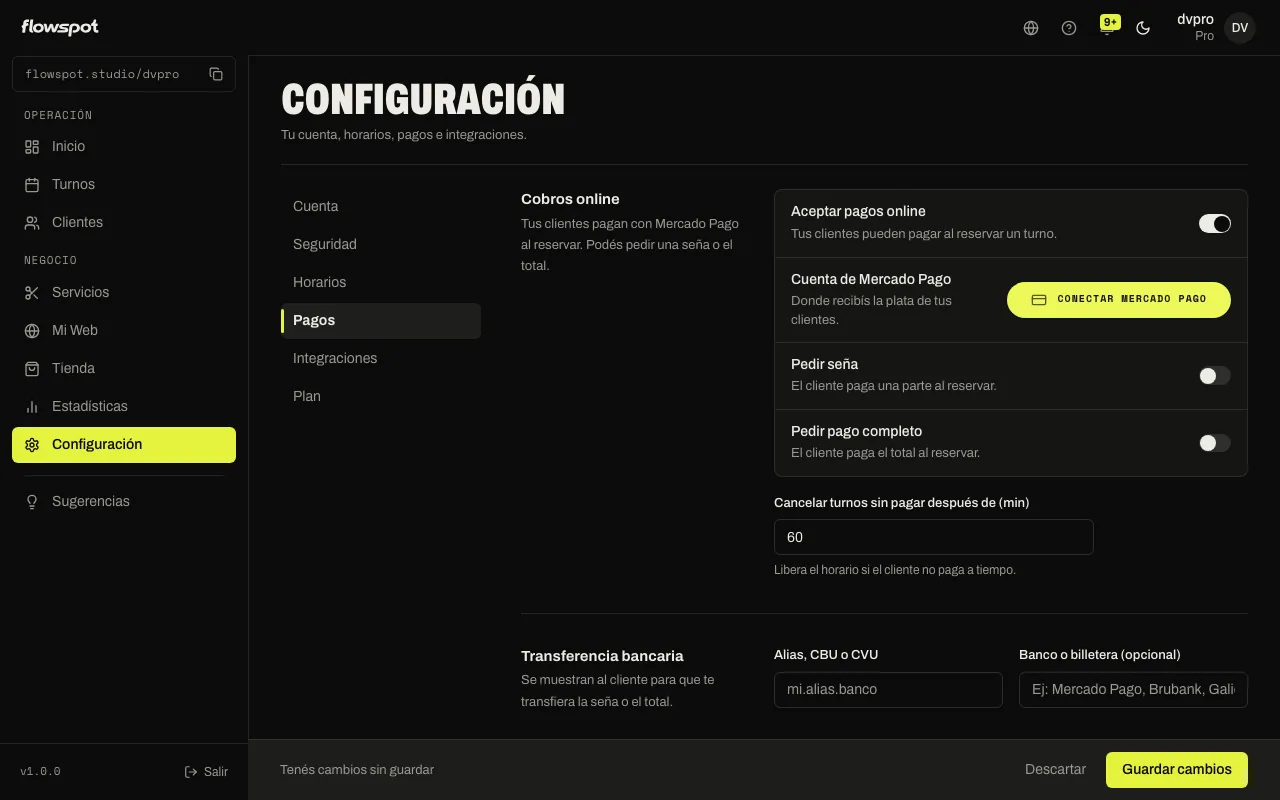Click Guardar cambios button
This screenshot has width=1280, height=800.
[x=1177, y=770]
